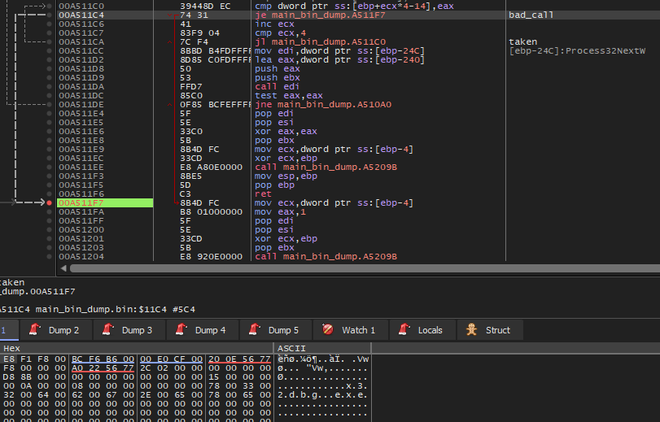Toggle breakpoint dot at address 00A511FA
Image resolution: width=660 pixels, height=422 pixels.
pyautogui.click(x=49, y=212)
